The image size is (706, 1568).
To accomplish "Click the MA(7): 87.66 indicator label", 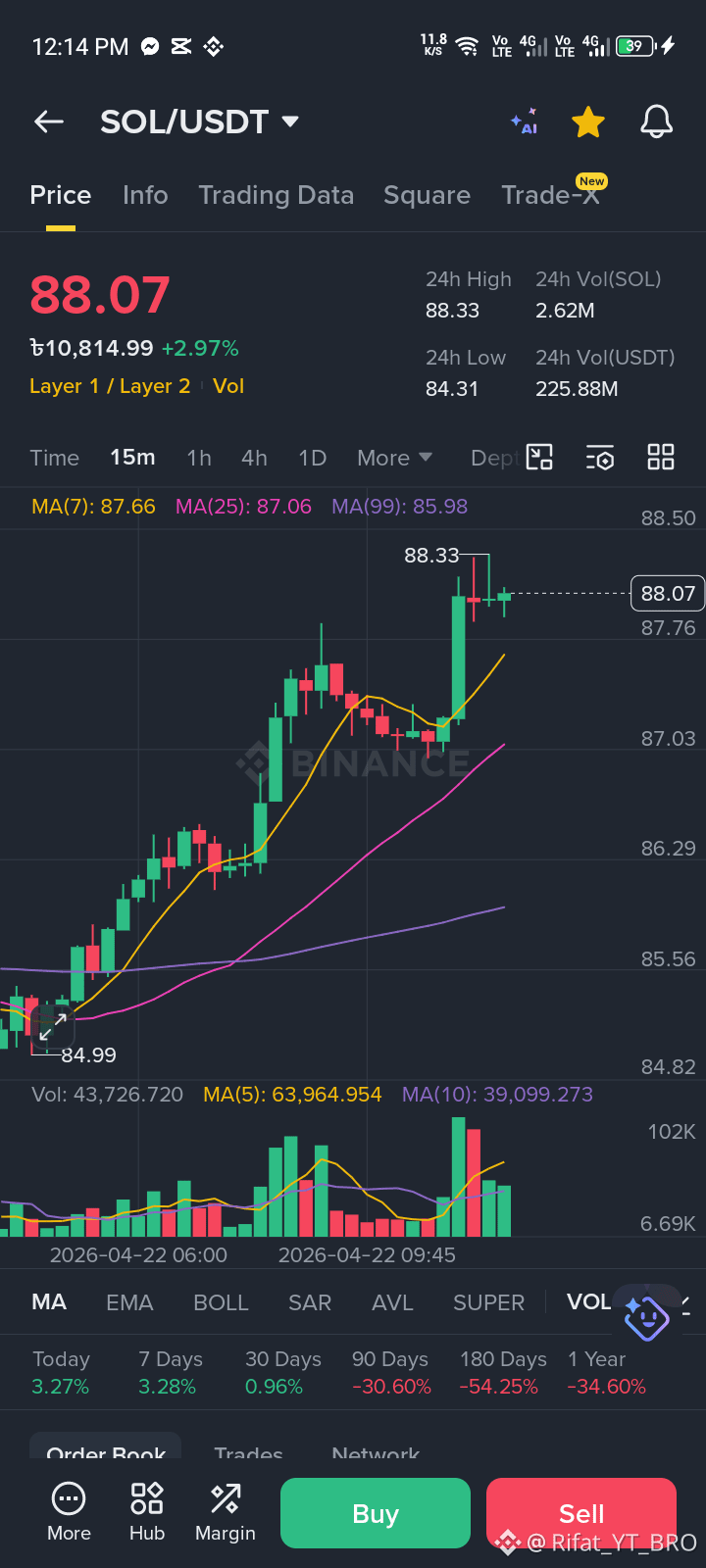I will pyautogui.click(x=93, y=507).
